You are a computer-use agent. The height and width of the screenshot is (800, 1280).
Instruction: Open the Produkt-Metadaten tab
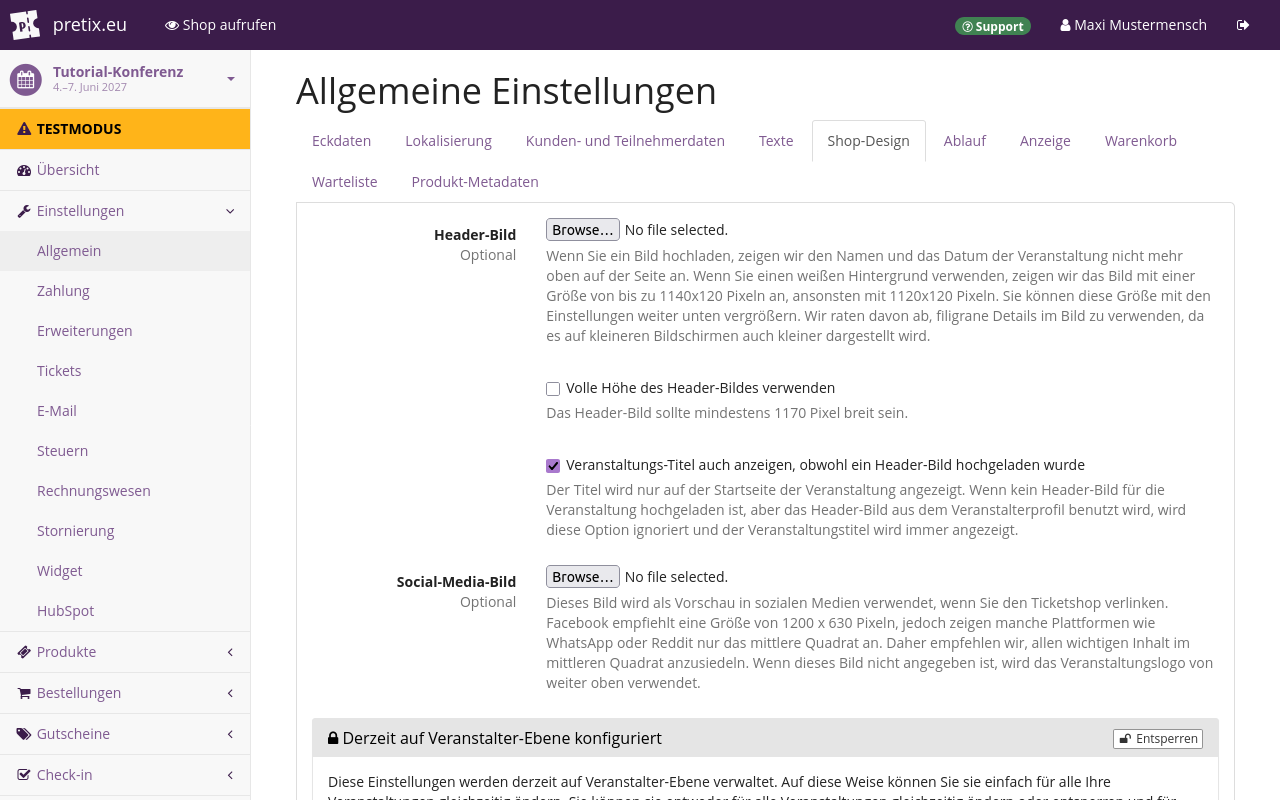coord(475,182)
